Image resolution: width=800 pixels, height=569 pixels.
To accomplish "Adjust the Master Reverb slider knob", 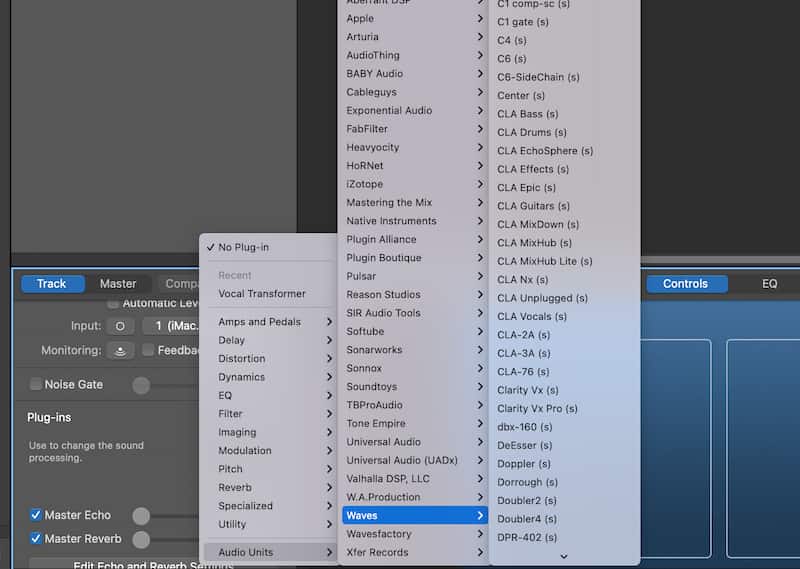I will pyautogui.click(x=141, y=539).
